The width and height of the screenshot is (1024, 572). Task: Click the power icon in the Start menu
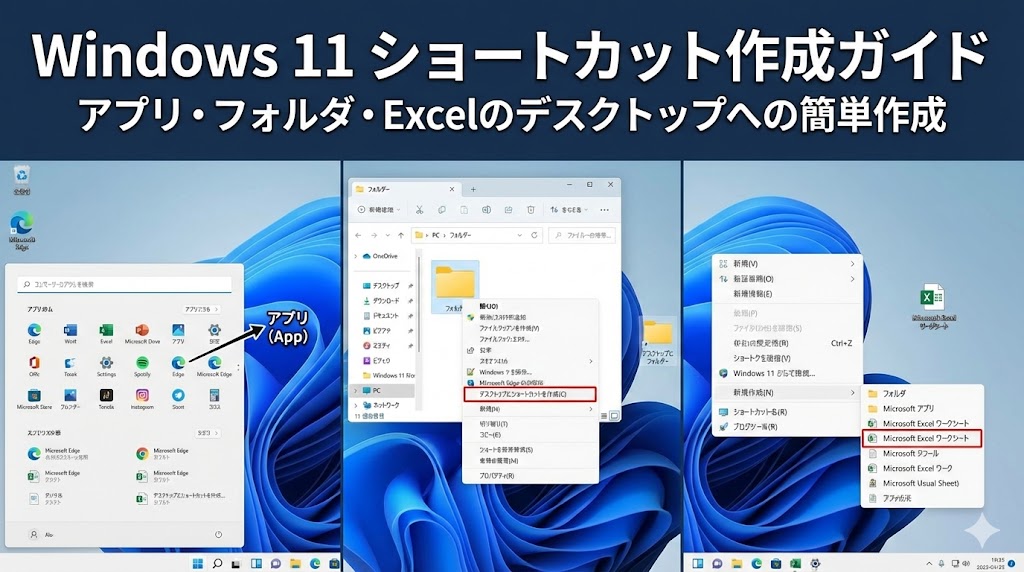coord(218,535)
